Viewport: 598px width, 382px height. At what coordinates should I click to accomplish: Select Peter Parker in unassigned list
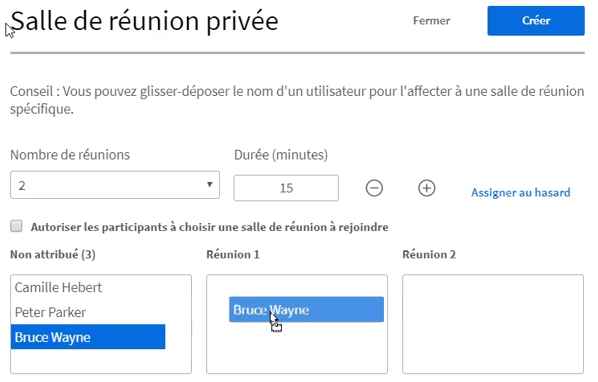coord(50,312)
